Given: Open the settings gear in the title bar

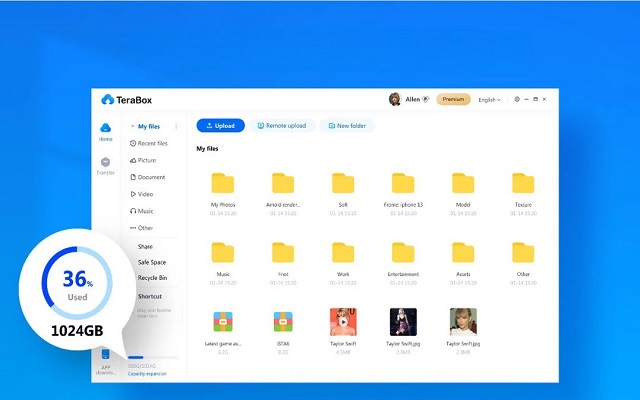Looking at the screenshot, I should coord(517,99).
